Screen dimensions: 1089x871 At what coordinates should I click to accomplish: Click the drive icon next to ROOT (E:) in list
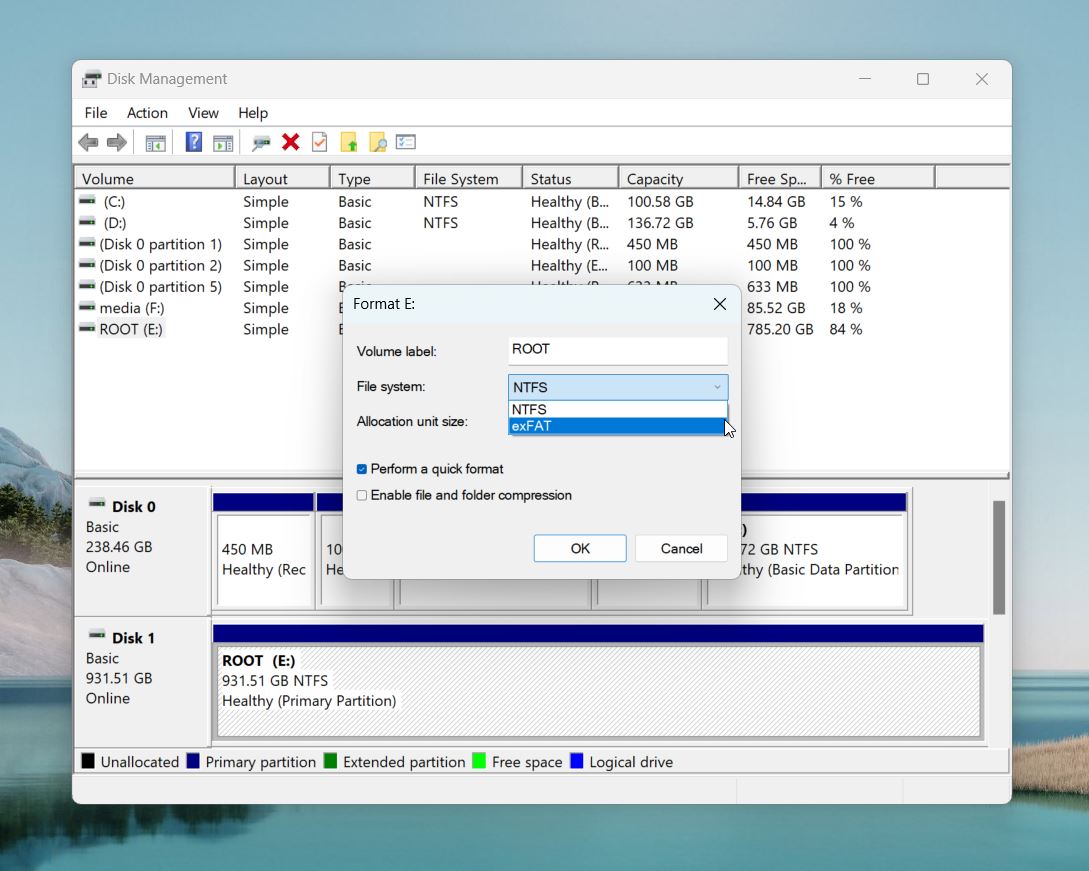[88, 329]
